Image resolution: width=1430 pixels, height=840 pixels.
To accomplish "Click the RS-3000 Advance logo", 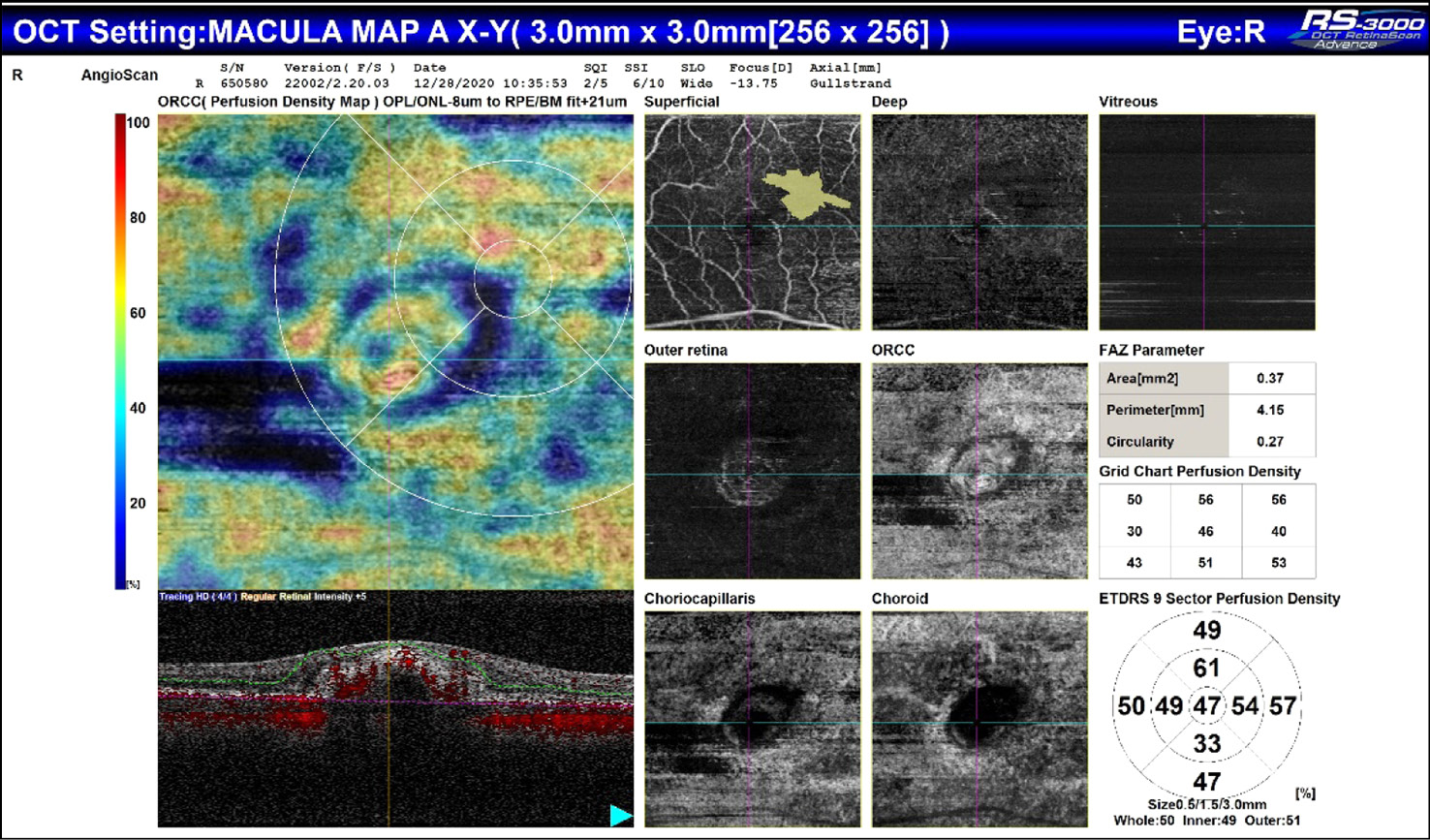I will [x=1354, y=31].
